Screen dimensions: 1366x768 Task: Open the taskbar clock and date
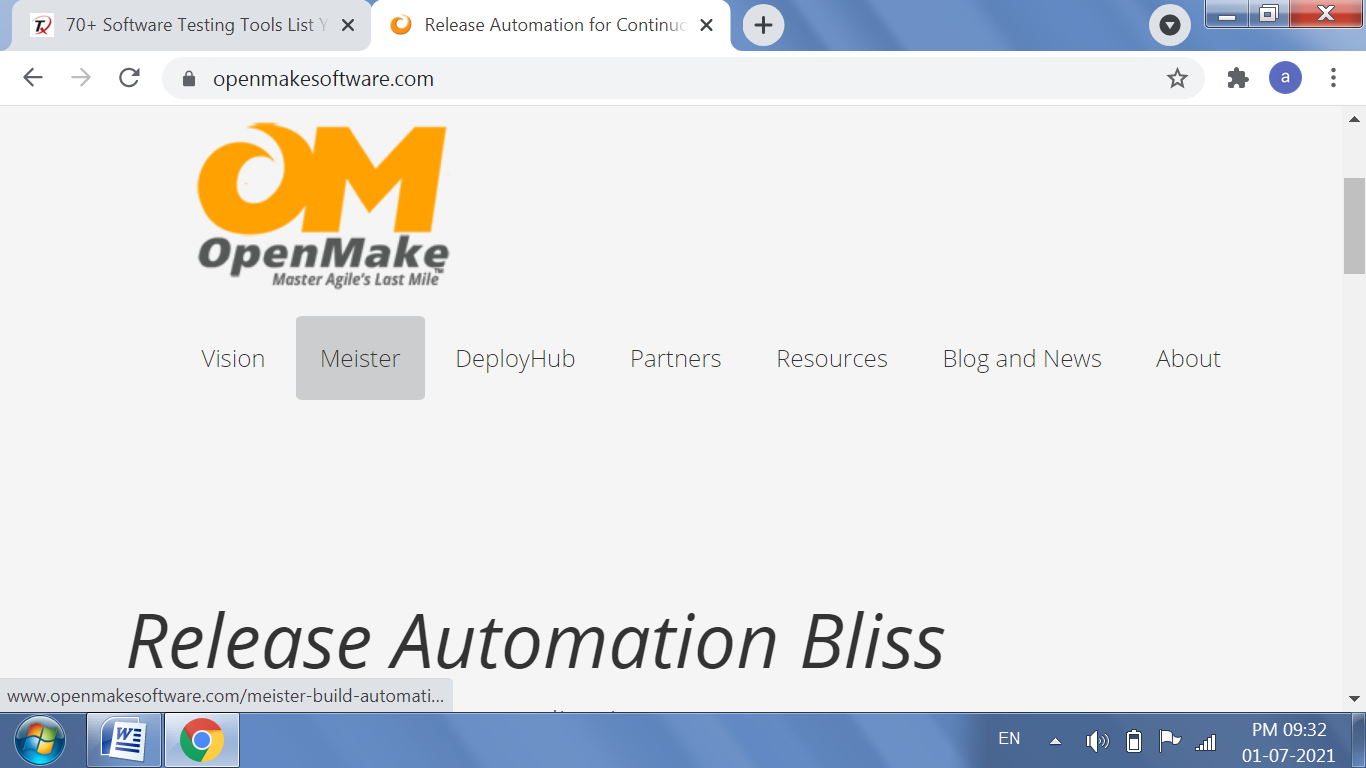1289,743
